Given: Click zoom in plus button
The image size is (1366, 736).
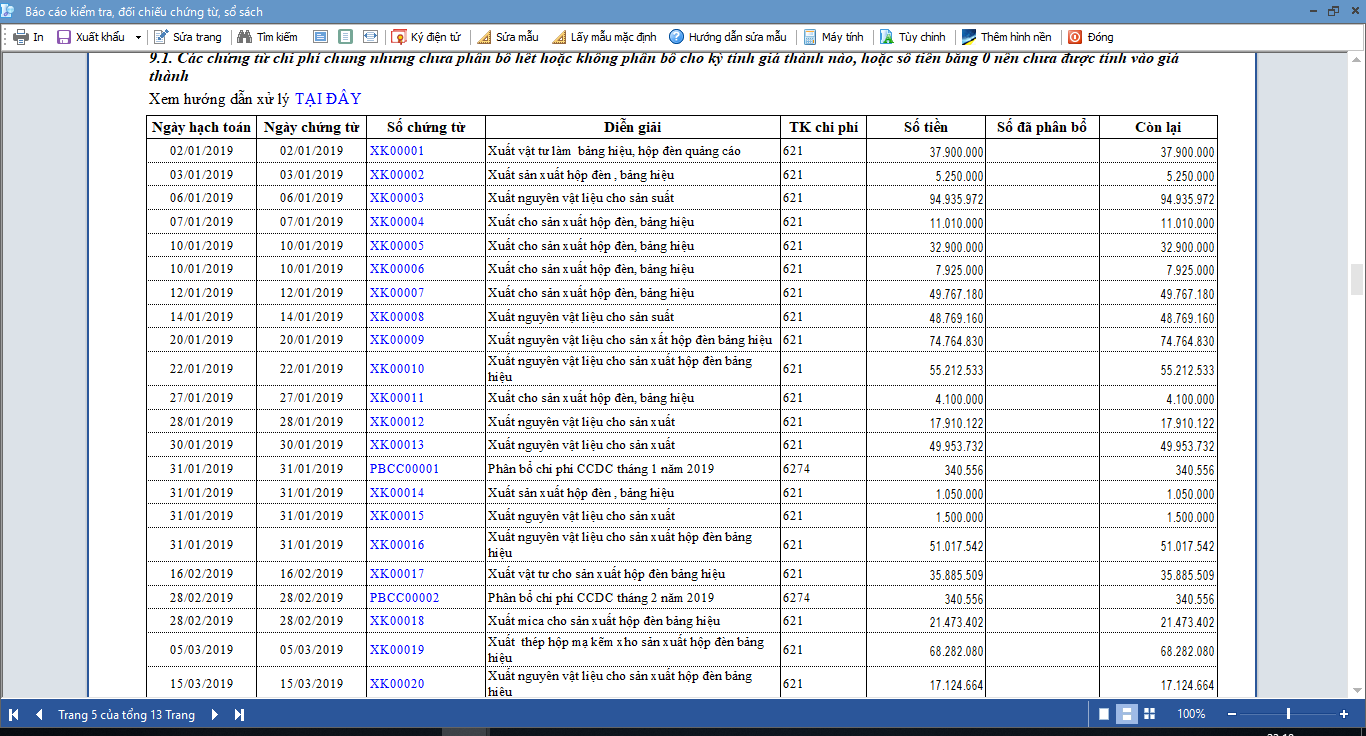Looking at the screenshot, I should coord(1344,714).
